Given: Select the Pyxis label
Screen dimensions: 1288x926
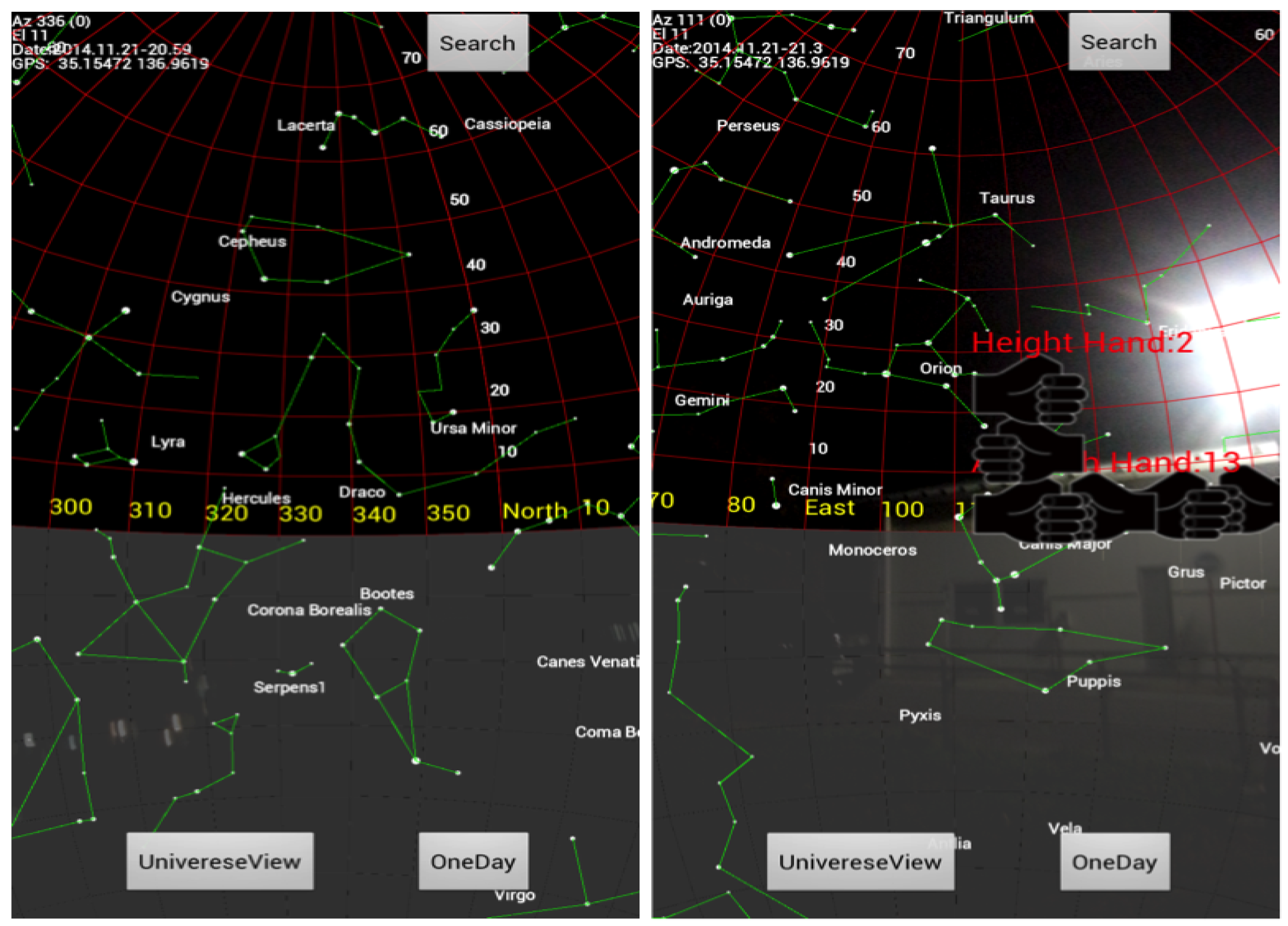Looking at the screenshot, I should (920, 715).
